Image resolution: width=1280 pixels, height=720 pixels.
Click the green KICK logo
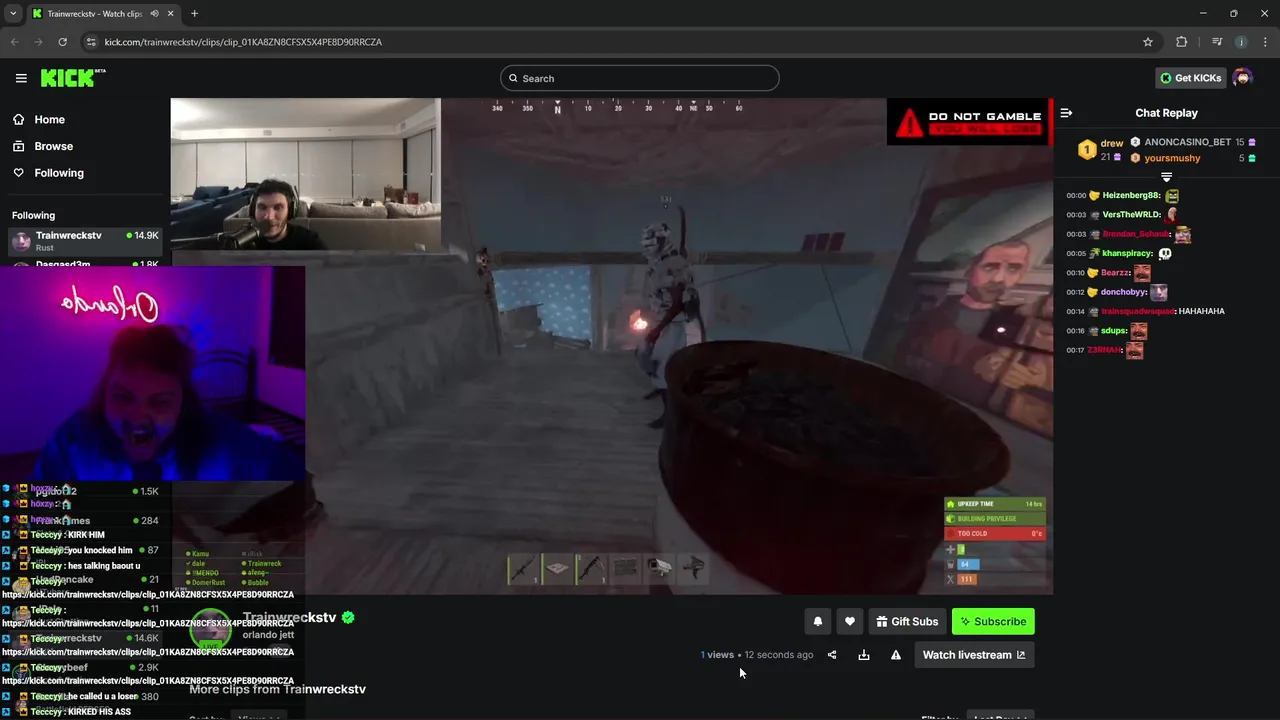click(x=72, y=78)
